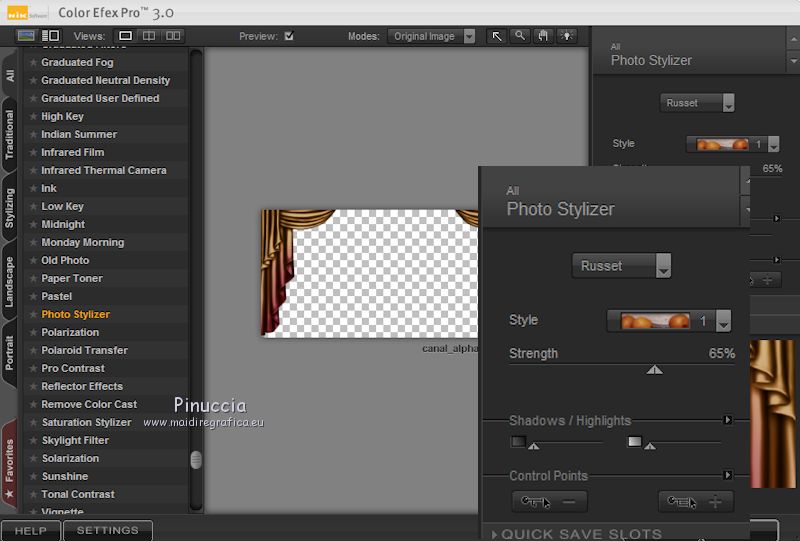Select the Infrared Thermal Camera filter
Screen dimensions: 800x541
pos(104,170)
